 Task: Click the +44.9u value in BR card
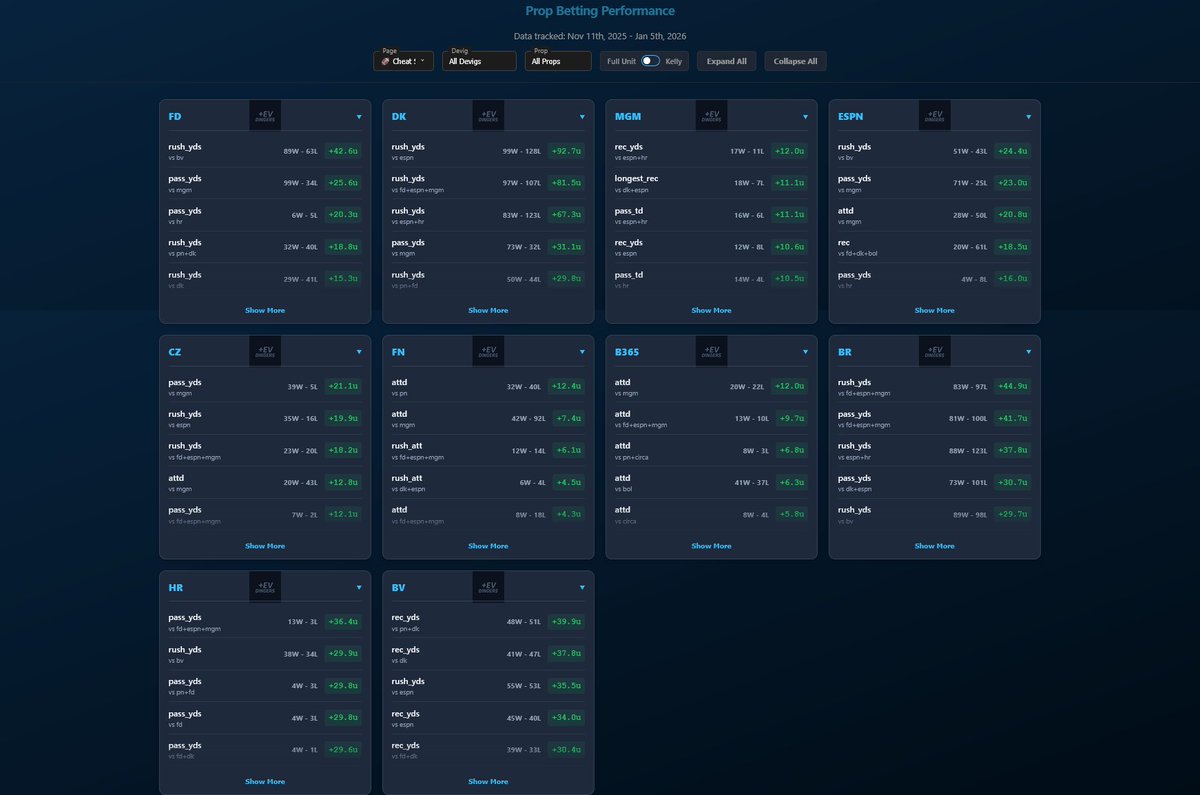tap(1012, 387)
